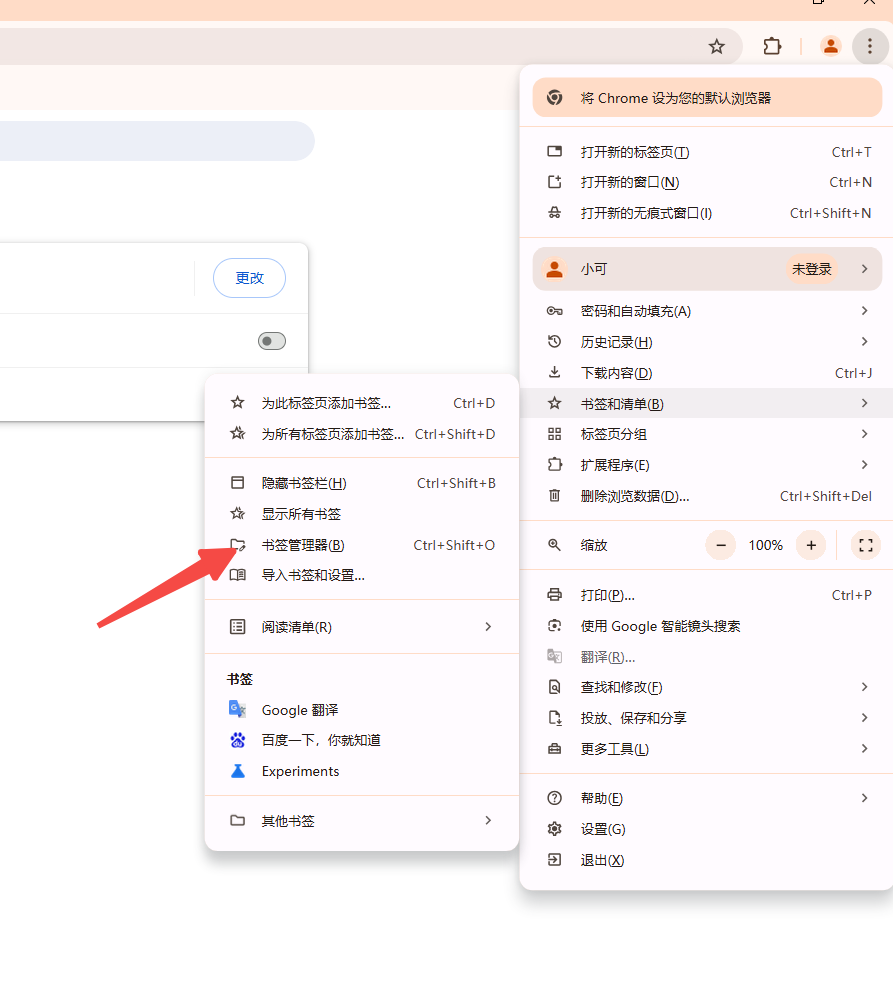Click the bookmark star icon in address bar
Screen dimensions: 893x987
pyautogui.click(x=716, y=47)
